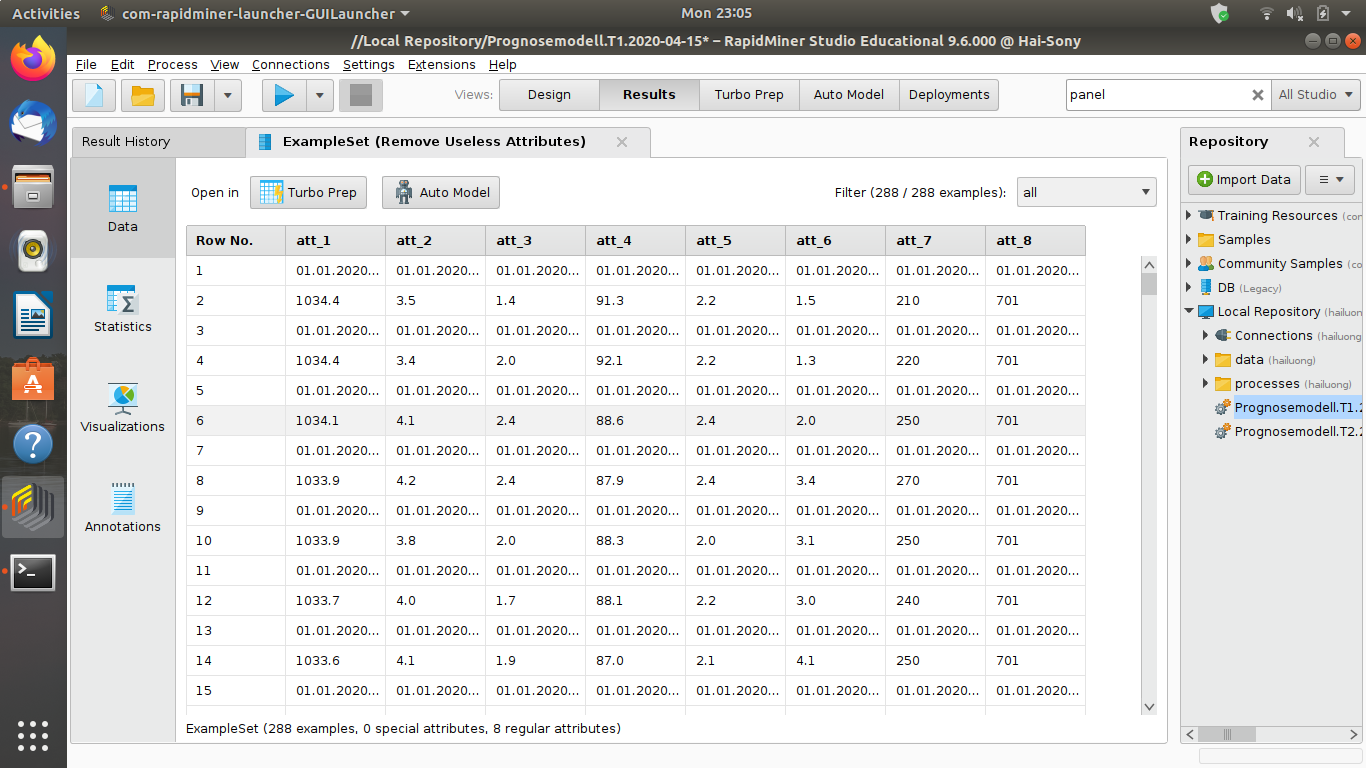Open the Terminal from the dock

coord(33,572)
